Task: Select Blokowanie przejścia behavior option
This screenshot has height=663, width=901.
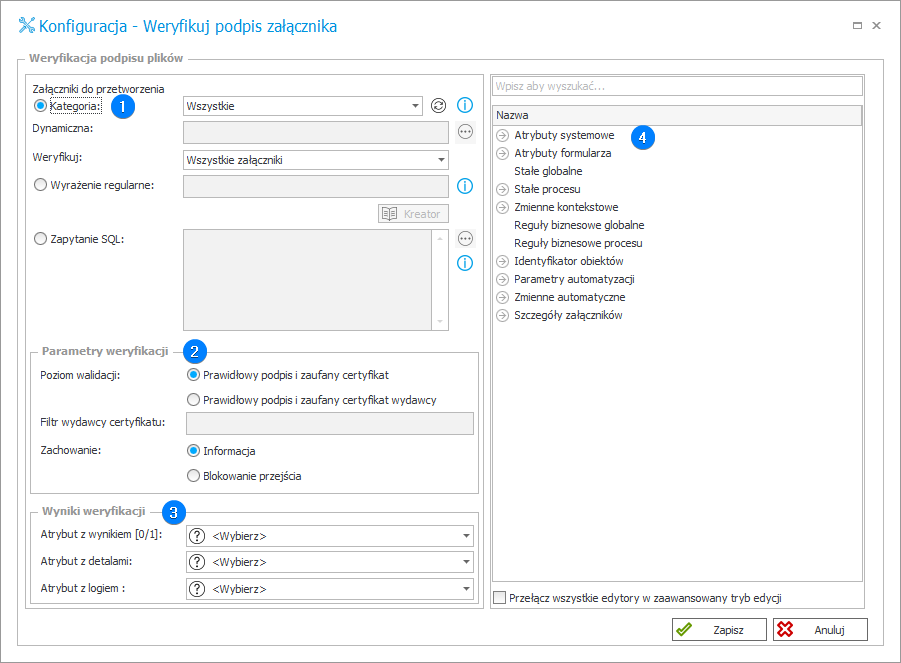Action: (x=194, y=476)
